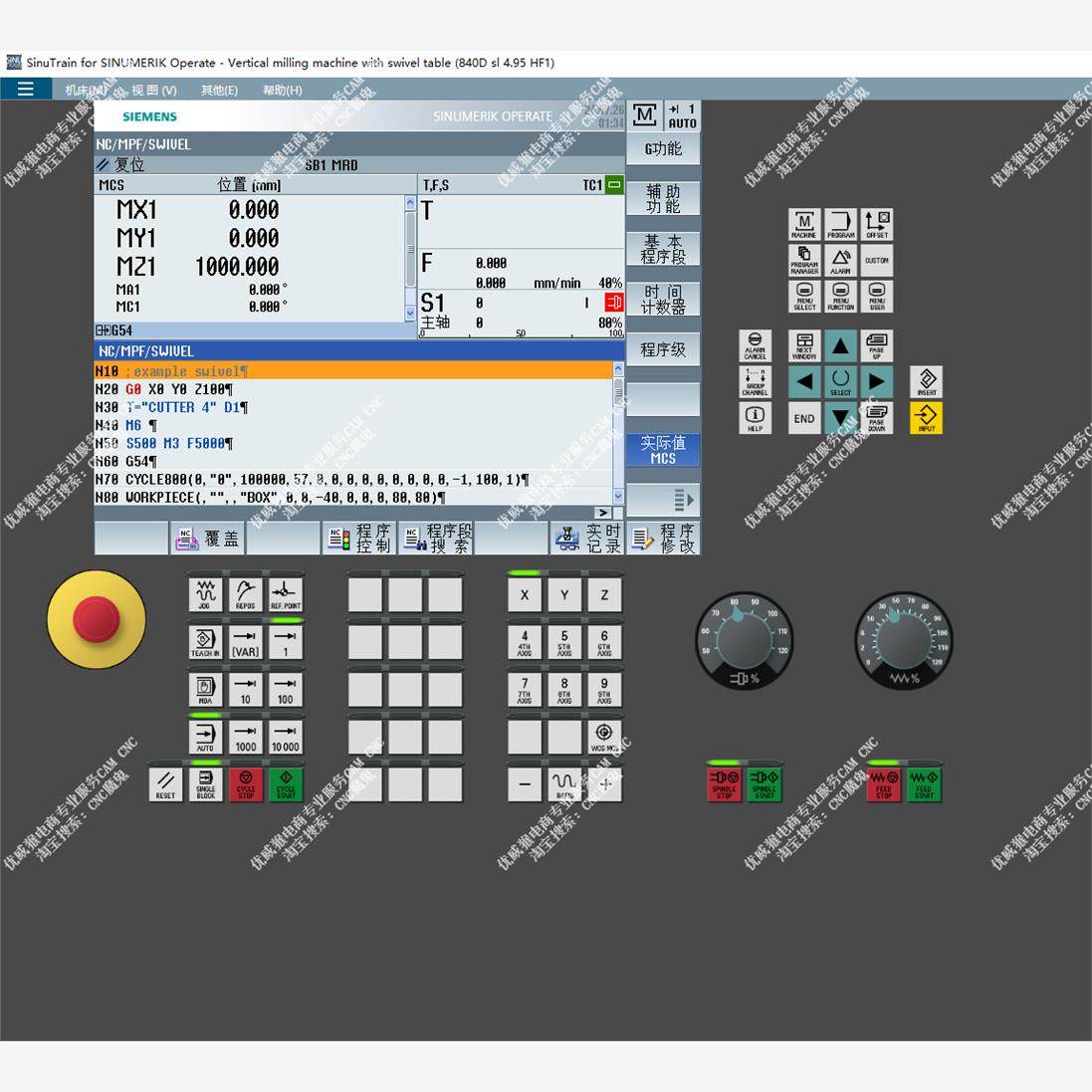
Task: Click the END key
Action: [x=804, y=418]
